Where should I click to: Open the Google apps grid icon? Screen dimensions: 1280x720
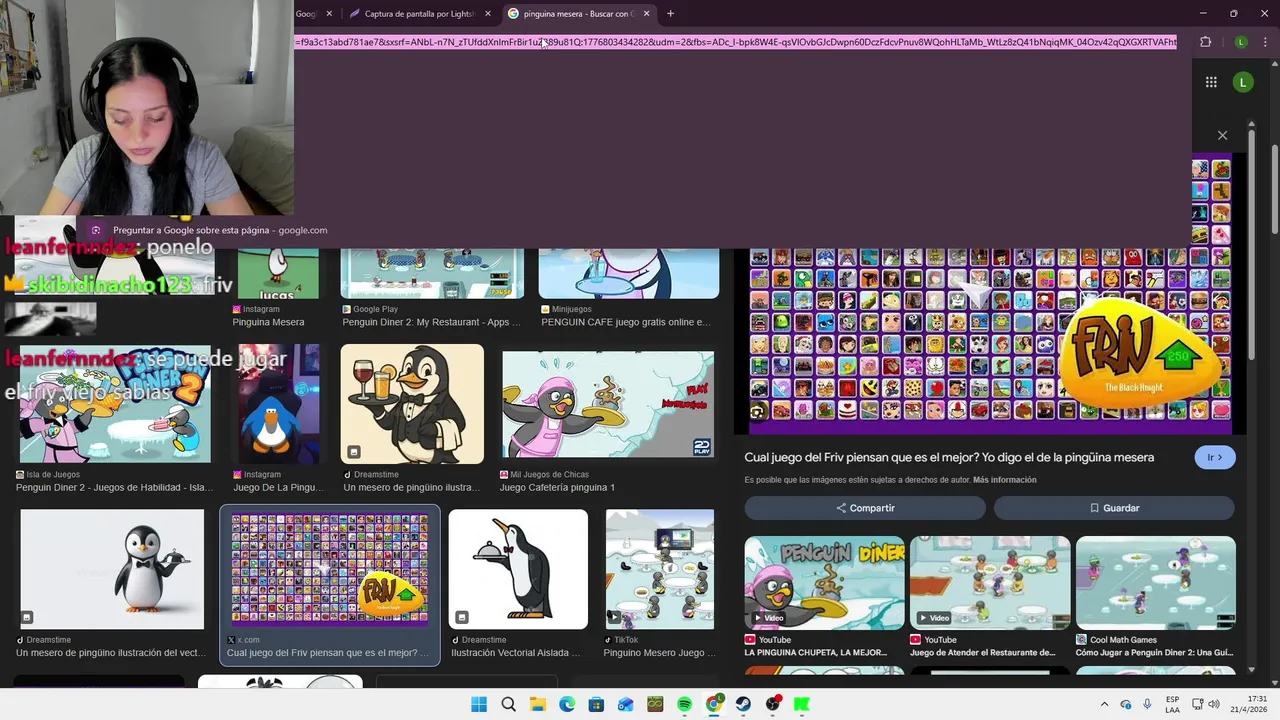(1211, 82)
